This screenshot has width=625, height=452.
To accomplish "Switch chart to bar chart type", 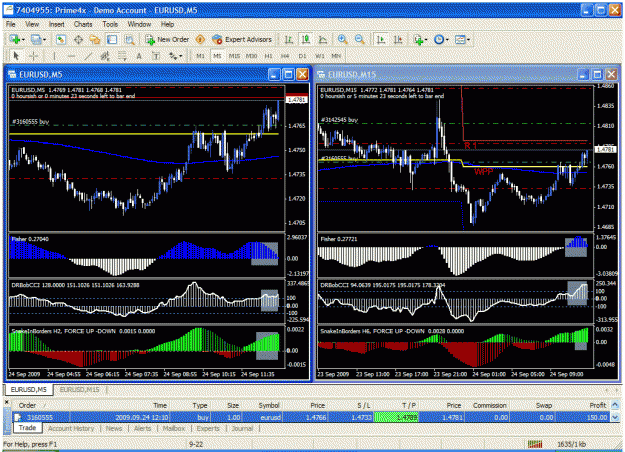I will coord(289,39).
